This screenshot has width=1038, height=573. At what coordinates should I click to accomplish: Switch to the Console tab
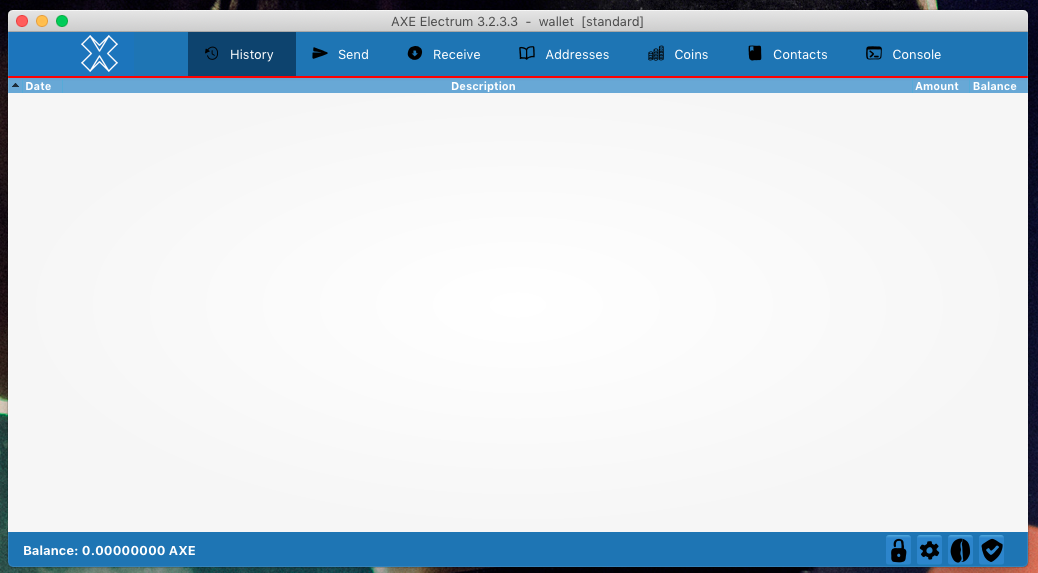coord(904,54)
